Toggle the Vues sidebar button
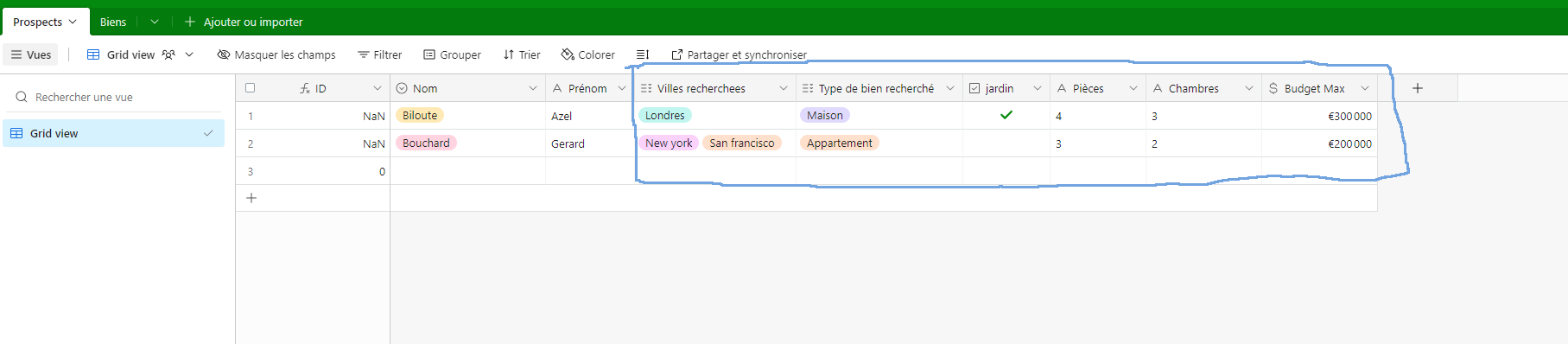The width and height of the screenshot is (1568, 344). pyautogui.click(x=31, y=54)
